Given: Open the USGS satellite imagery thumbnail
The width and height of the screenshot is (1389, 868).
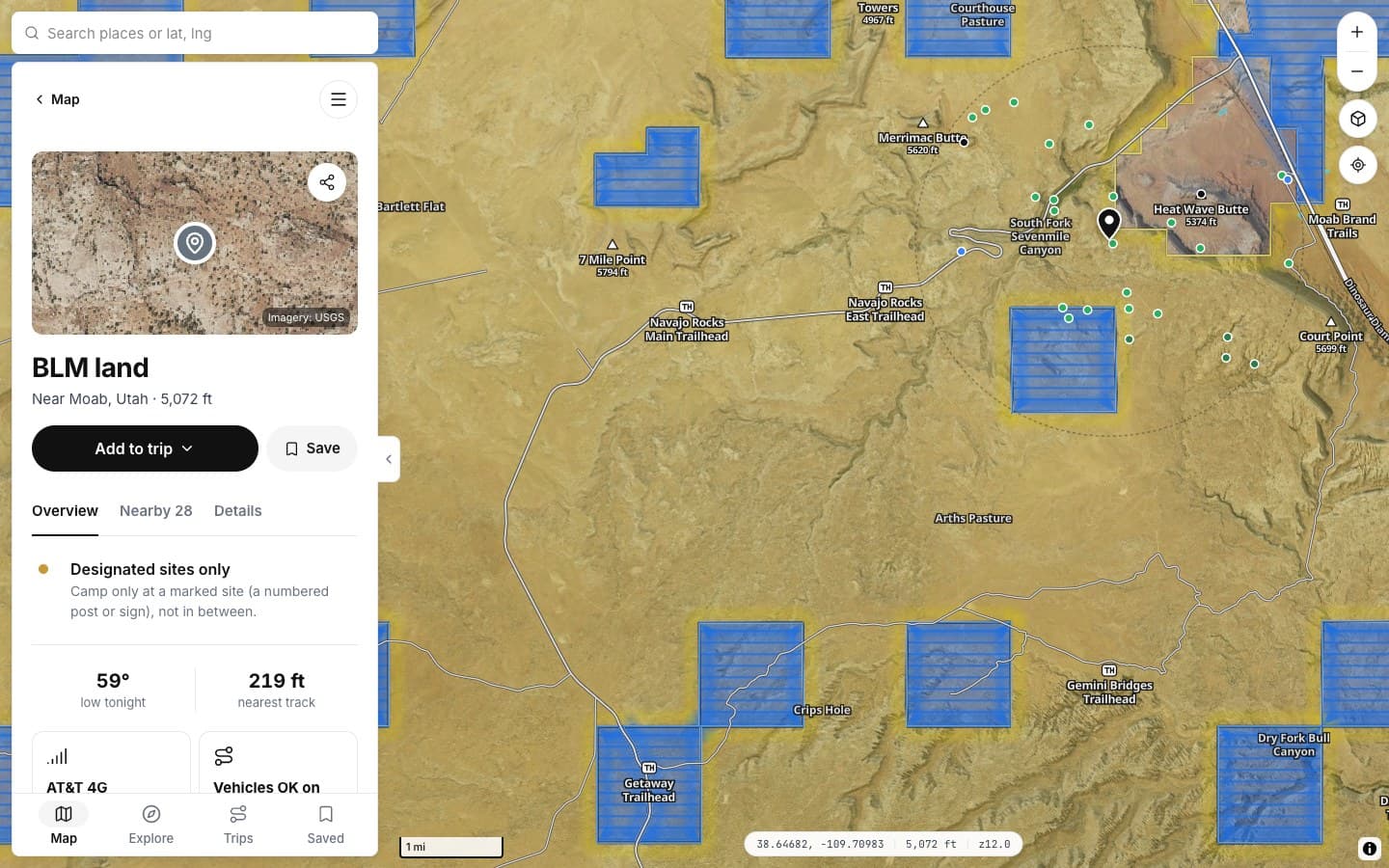Looking at the screenshot, I should tap(195, 243).
